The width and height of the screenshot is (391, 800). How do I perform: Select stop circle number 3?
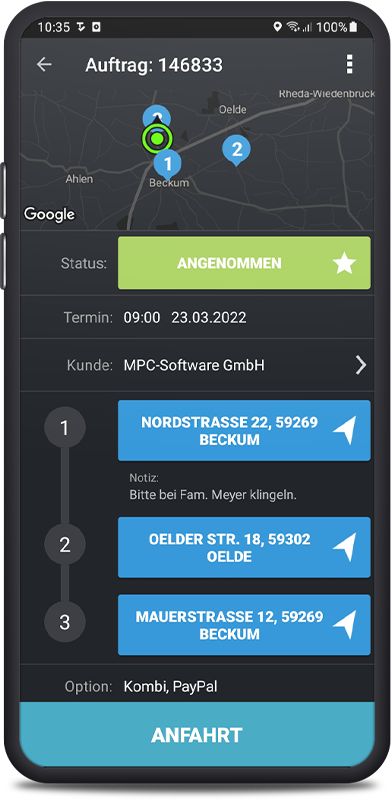[x=65, y=622]
